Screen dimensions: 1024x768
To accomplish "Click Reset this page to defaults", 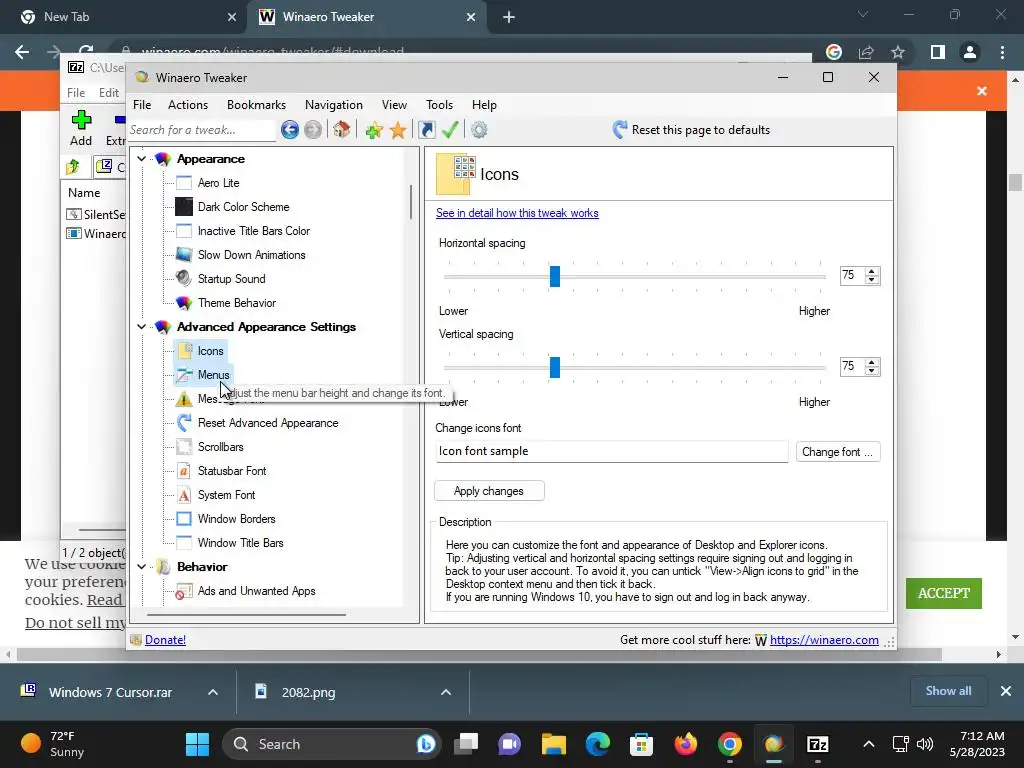I will pyautogui.click(x=692, y=129).
